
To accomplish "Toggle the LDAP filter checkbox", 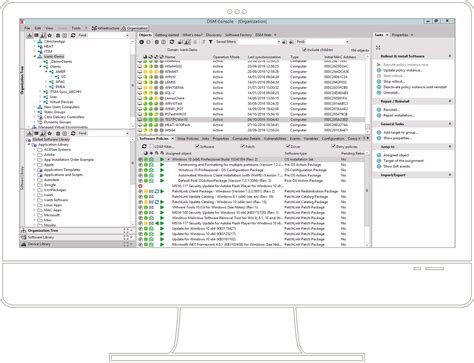I will coord(152,146).
